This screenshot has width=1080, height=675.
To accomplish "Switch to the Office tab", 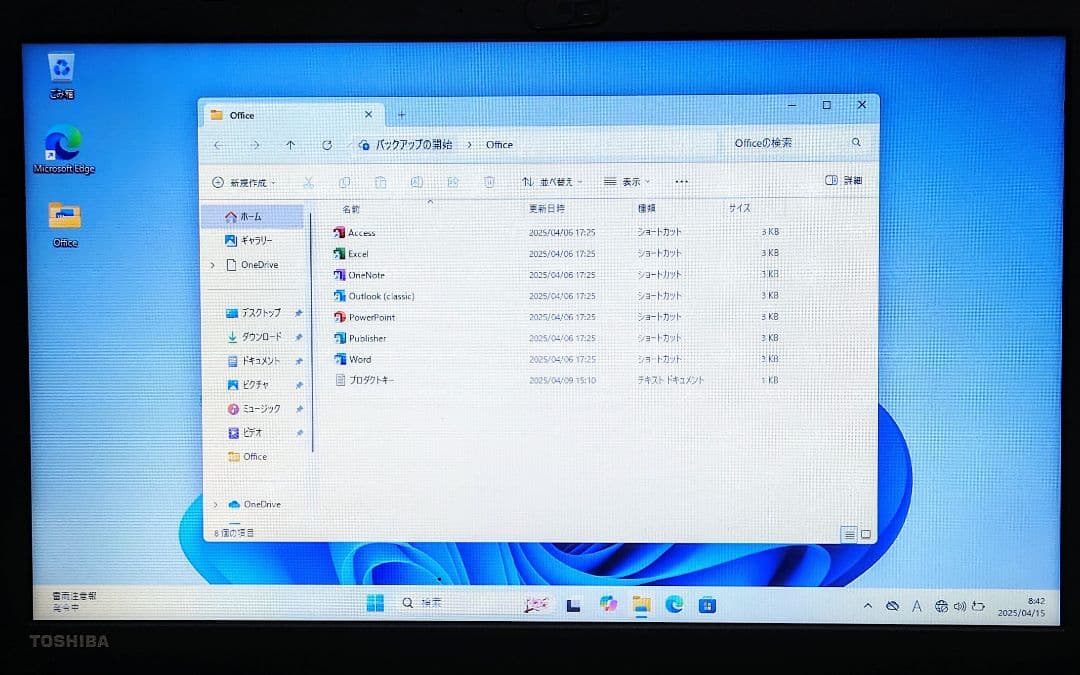I will point(240,115).
